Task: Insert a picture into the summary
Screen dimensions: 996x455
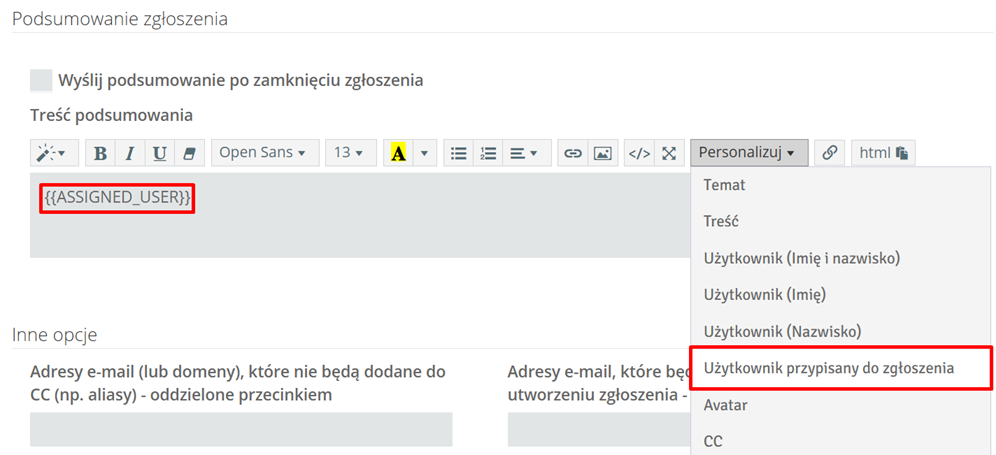Action: [x=602, y=153]
